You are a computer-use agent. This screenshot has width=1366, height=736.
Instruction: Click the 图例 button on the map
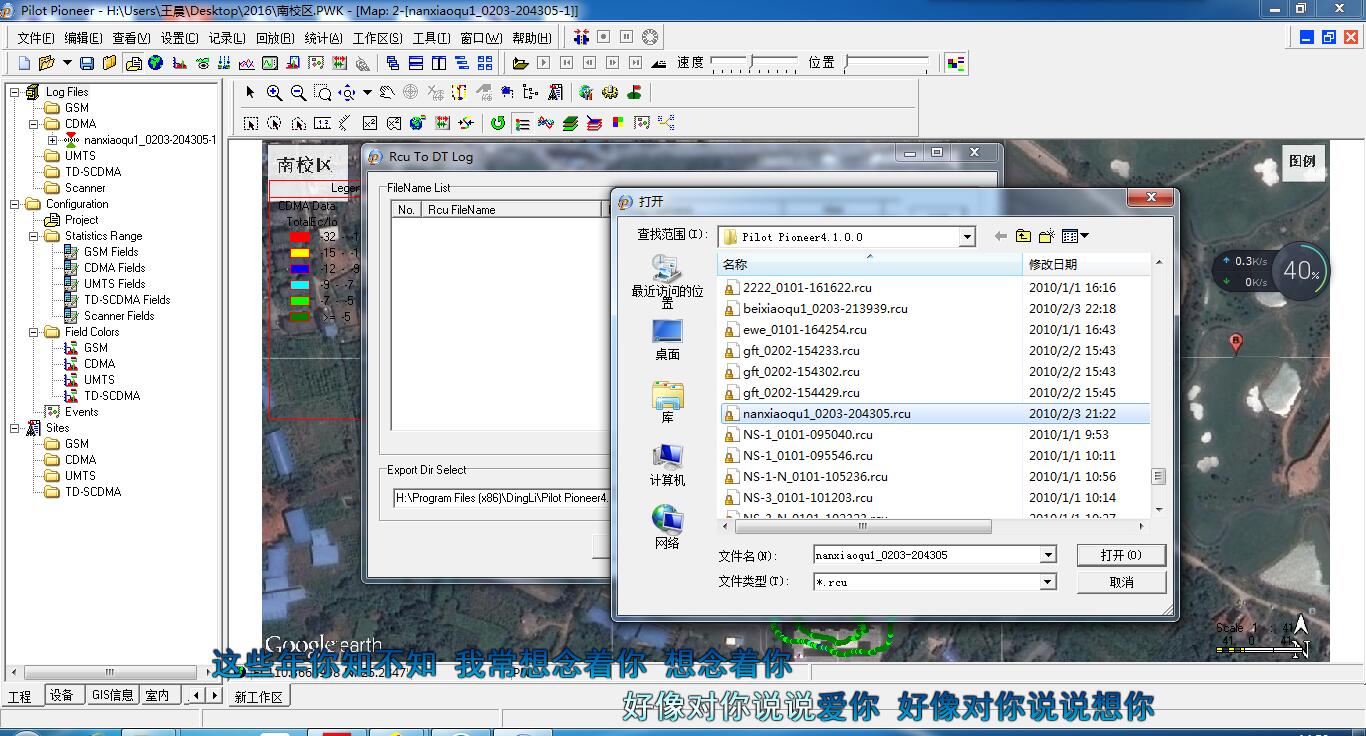pyautogui.click(x=1302, y=161)
